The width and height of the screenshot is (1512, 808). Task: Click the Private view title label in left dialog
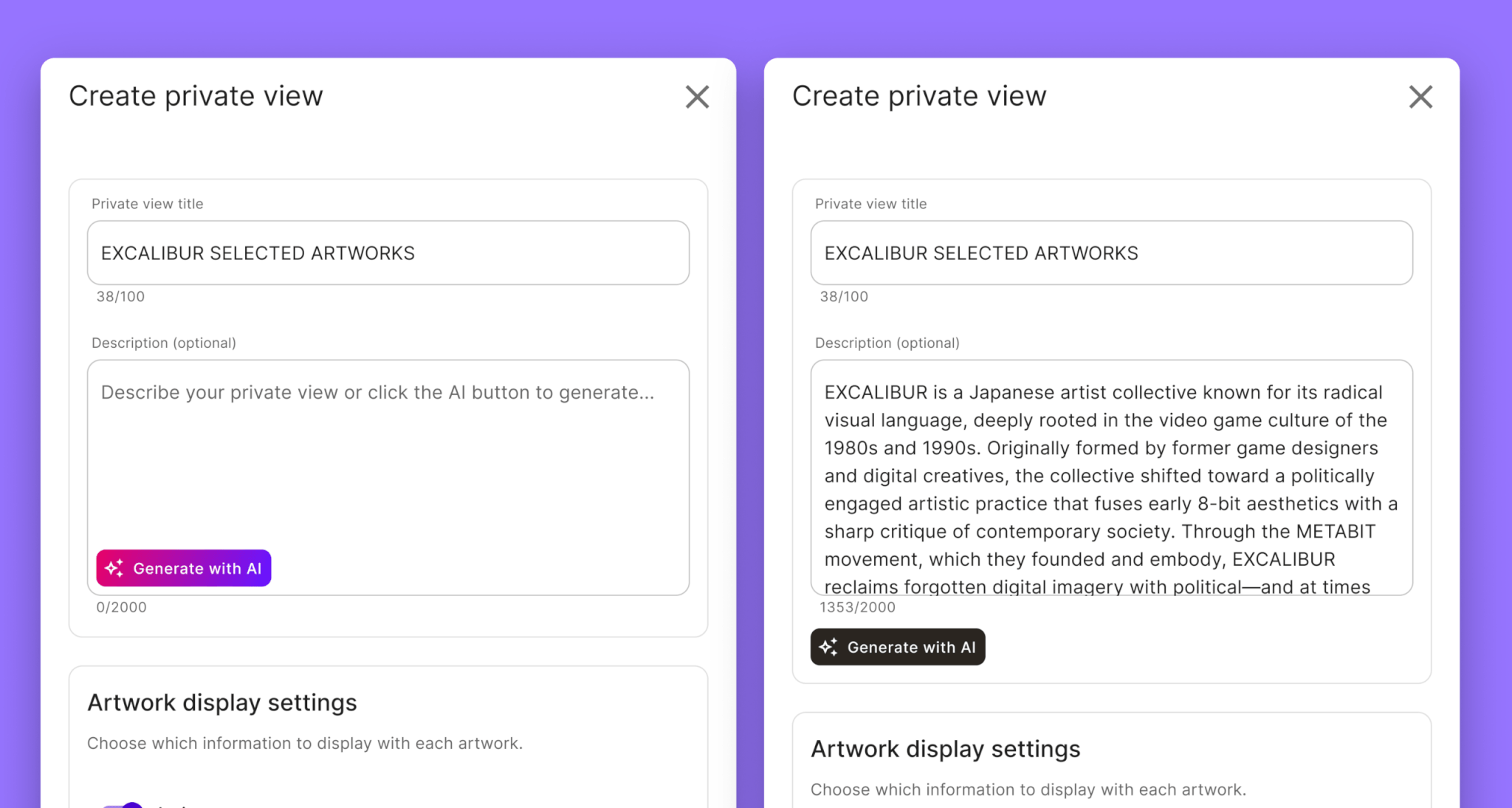click(x=148, y=204)
